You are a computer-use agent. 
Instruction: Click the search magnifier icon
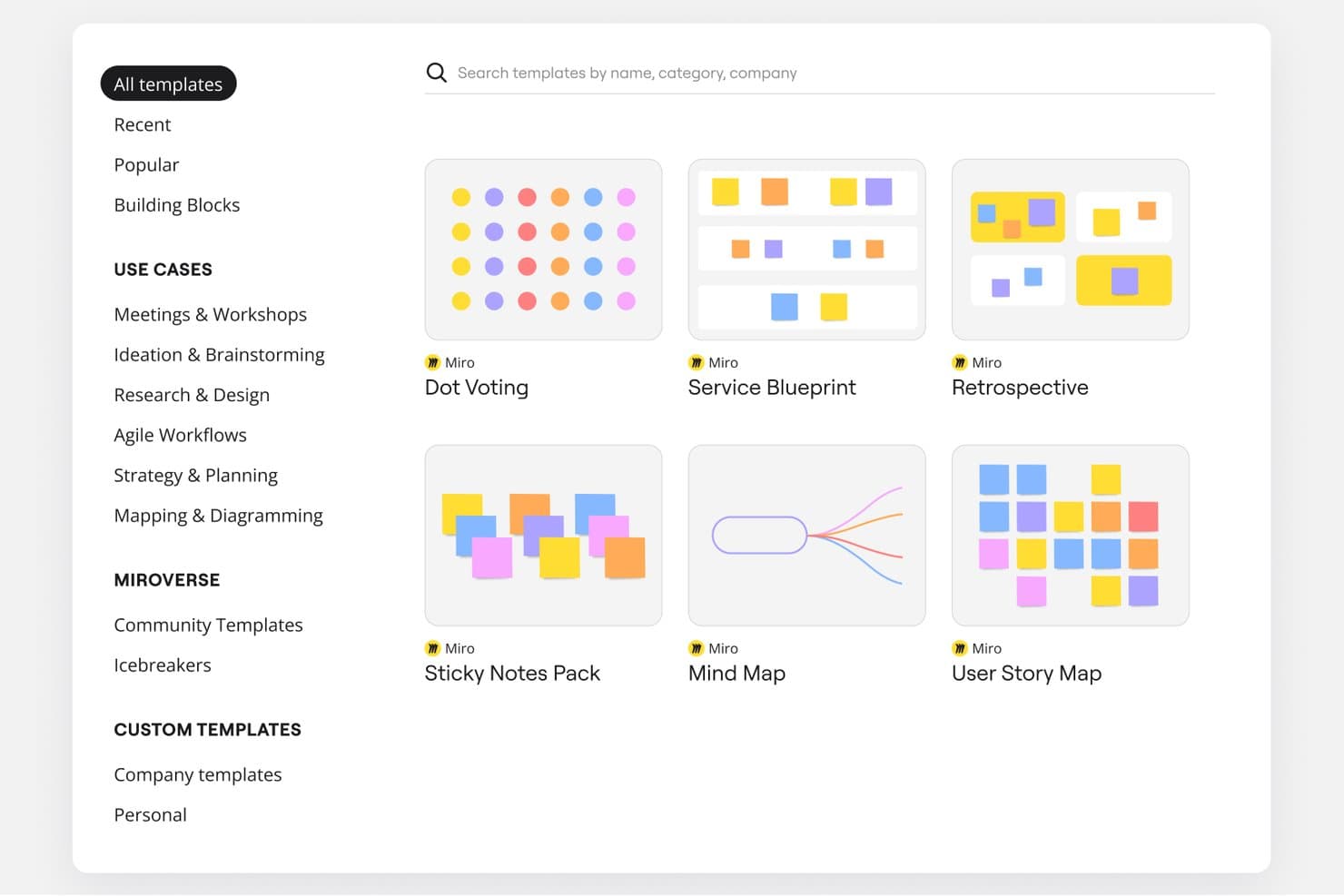pos(437,73)
